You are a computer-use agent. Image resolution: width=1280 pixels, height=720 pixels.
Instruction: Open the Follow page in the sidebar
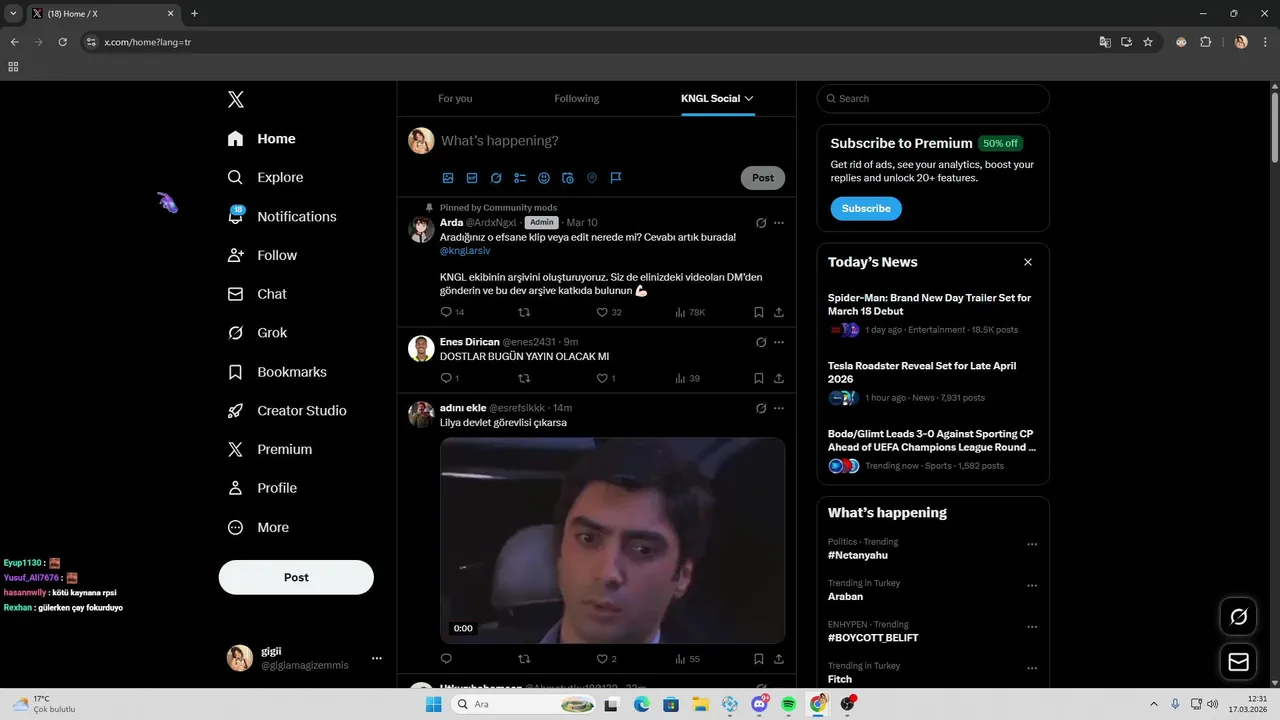pos(262,255)
